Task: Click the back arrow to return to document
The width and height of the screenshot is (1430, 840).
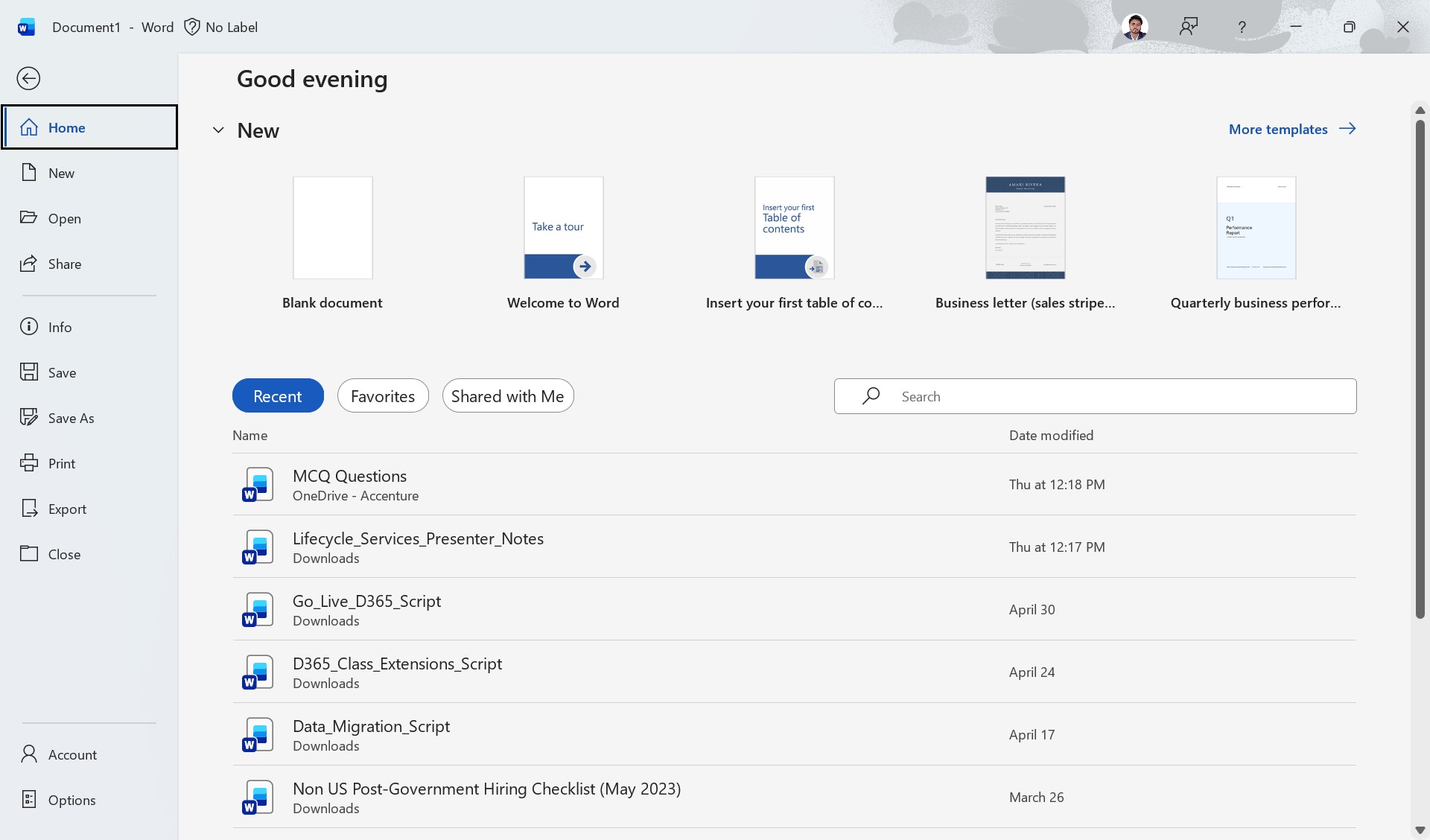Action: [28, 78]
